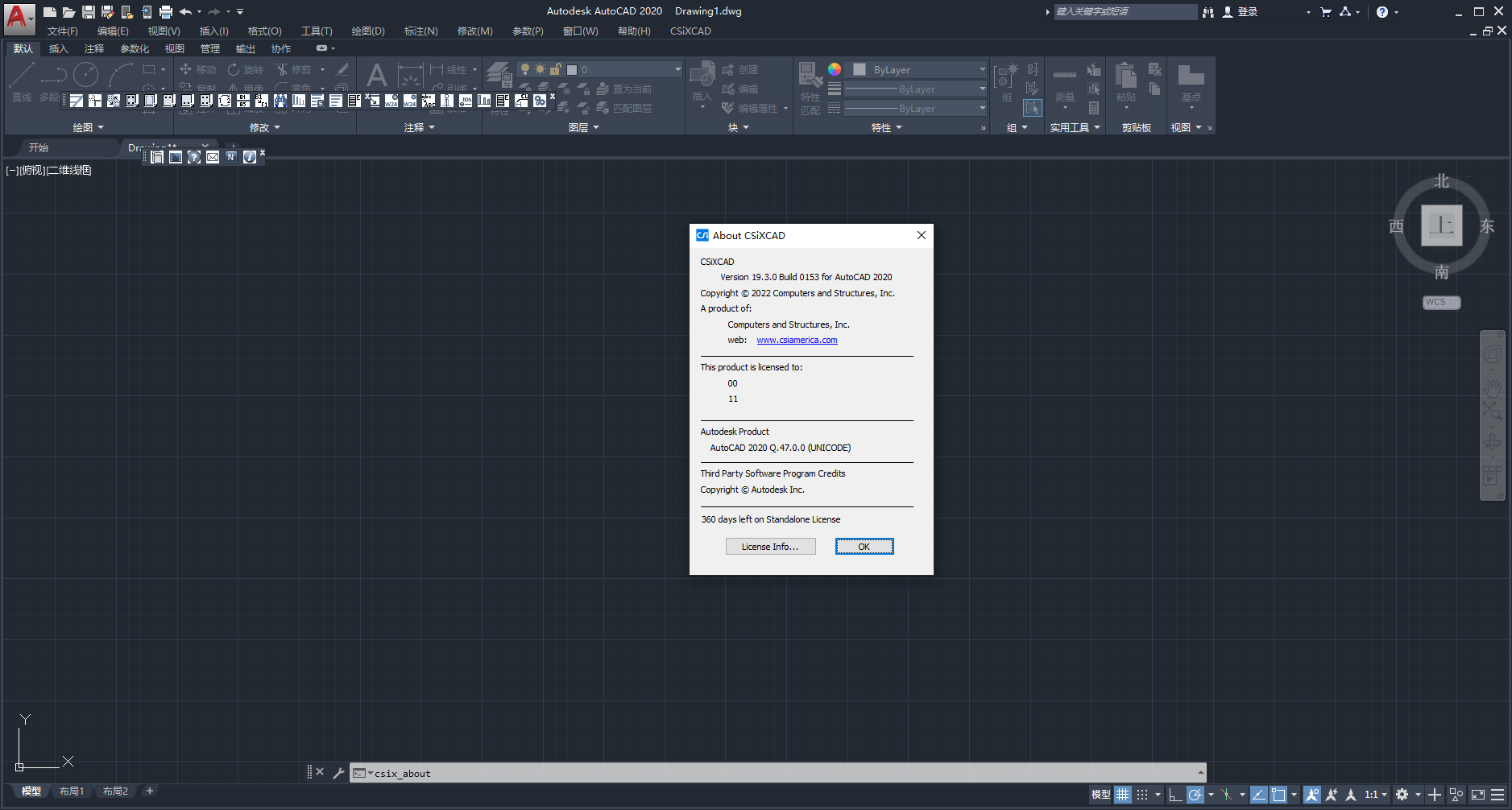Click the WCS coordinate system button
1512x810 pixels.
click(1441, 302)
